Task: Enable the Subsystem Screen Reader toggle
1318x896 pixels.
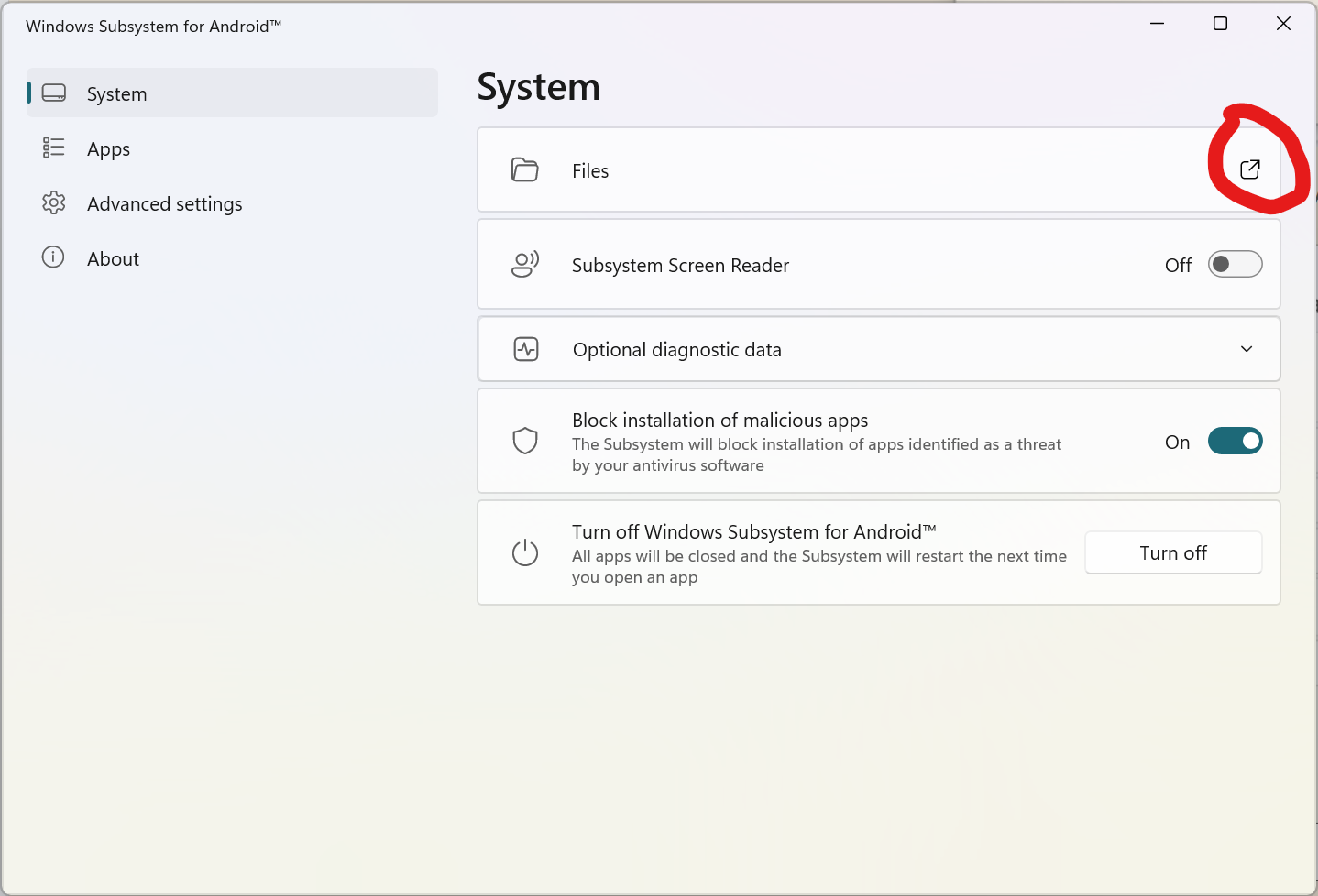Action: pos(1235,265)
